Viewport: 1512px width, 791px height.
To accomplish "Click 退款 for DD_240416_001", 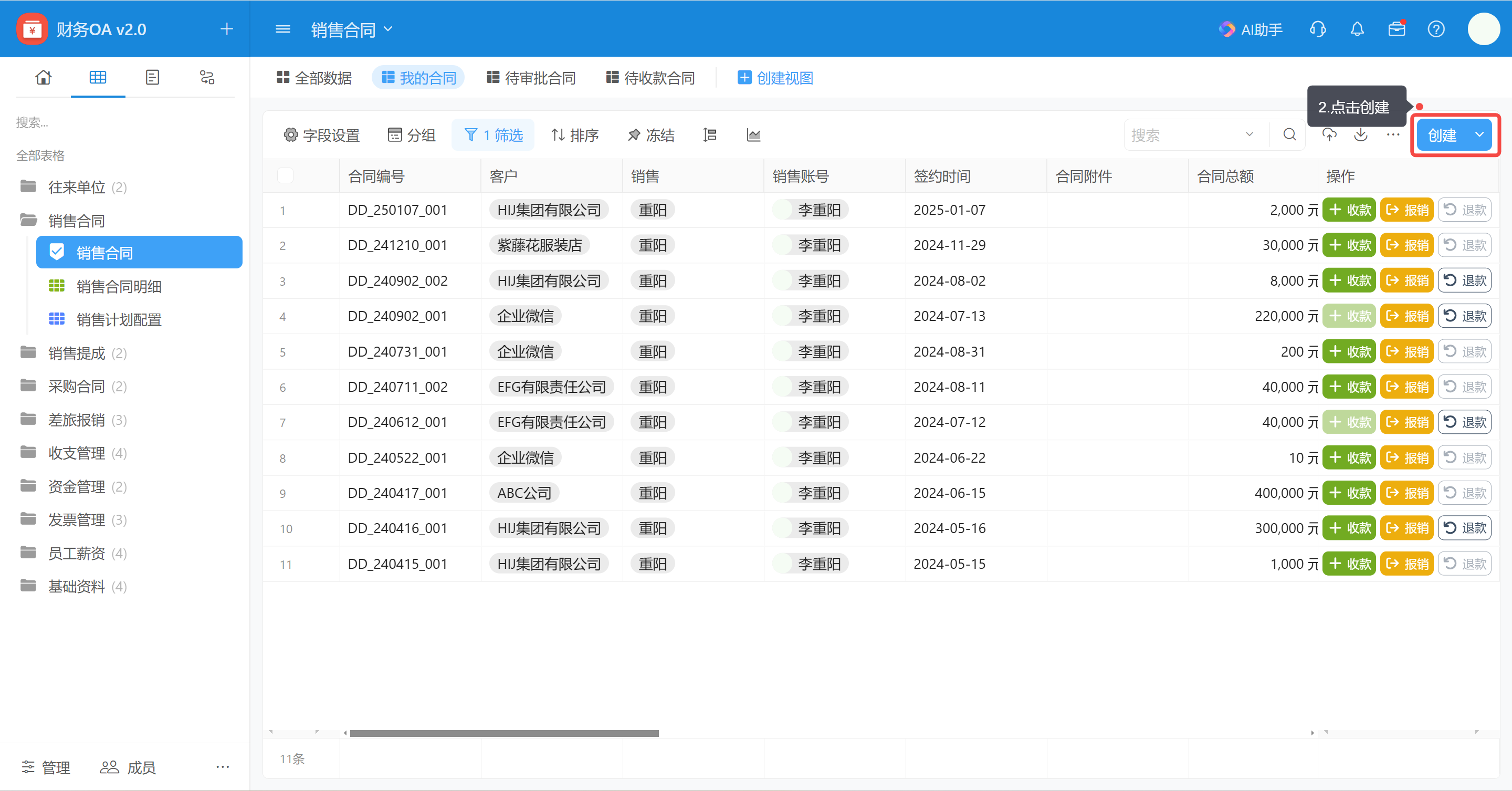I will [1464, 528].
